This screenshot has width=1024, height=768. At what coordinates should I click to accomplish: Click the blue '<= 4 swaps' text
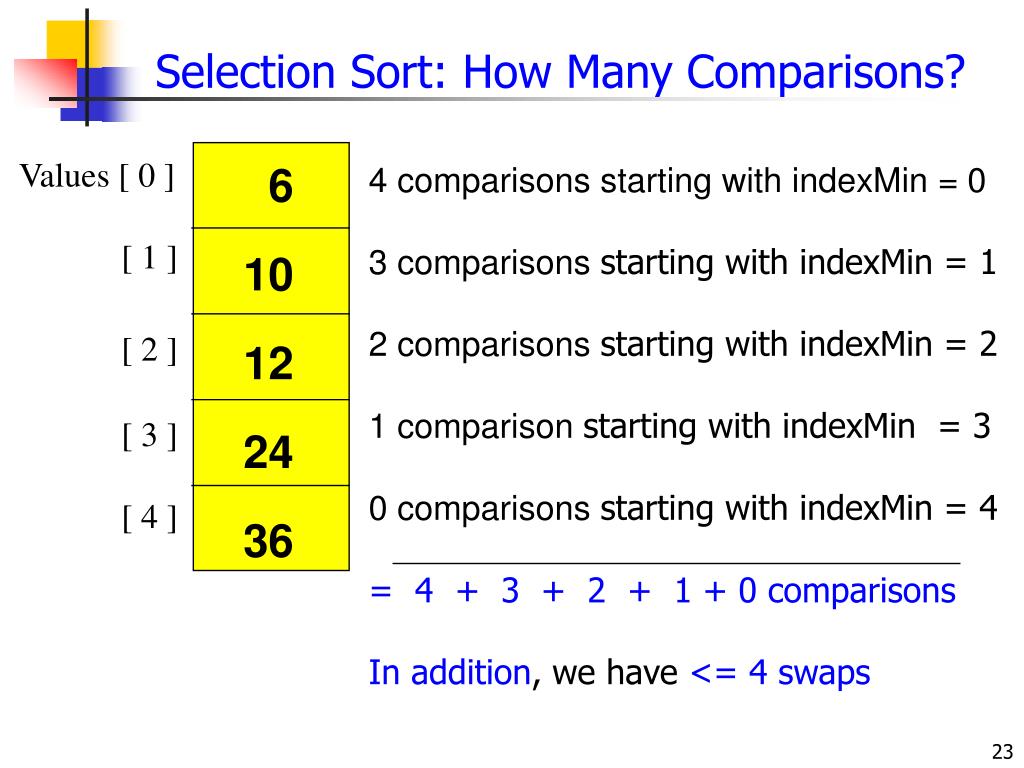780,673
